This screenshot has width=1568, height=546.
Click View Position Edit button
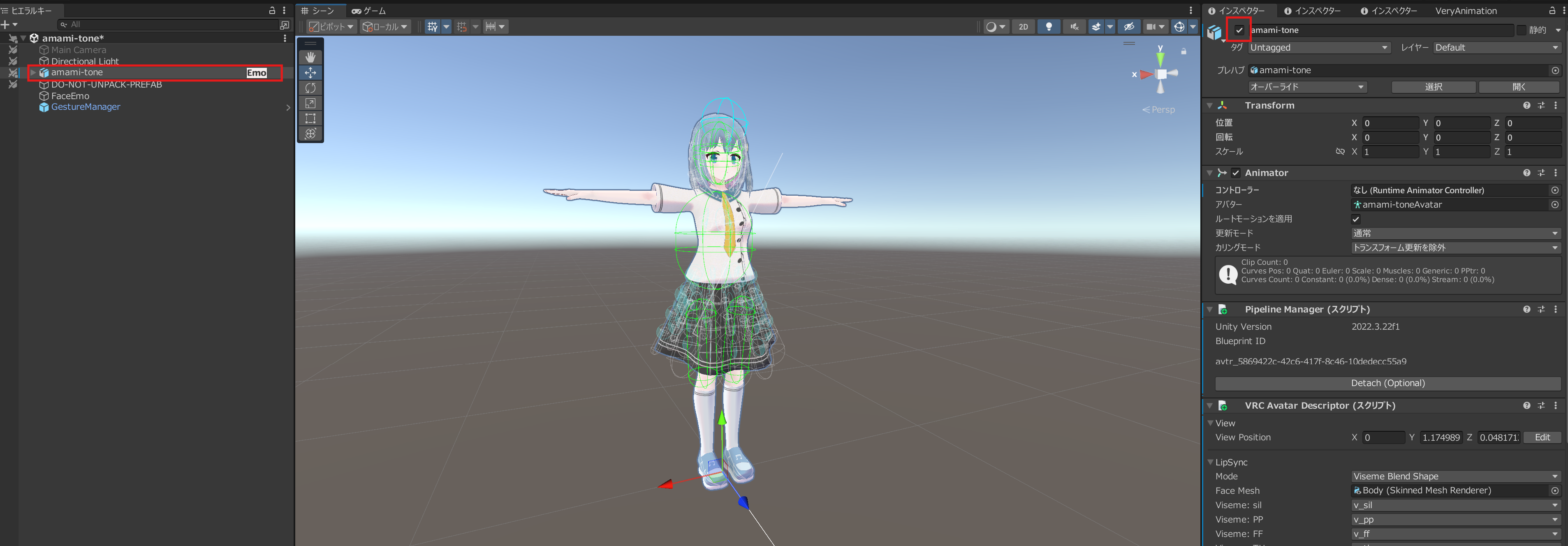[x=1542, y=437]
